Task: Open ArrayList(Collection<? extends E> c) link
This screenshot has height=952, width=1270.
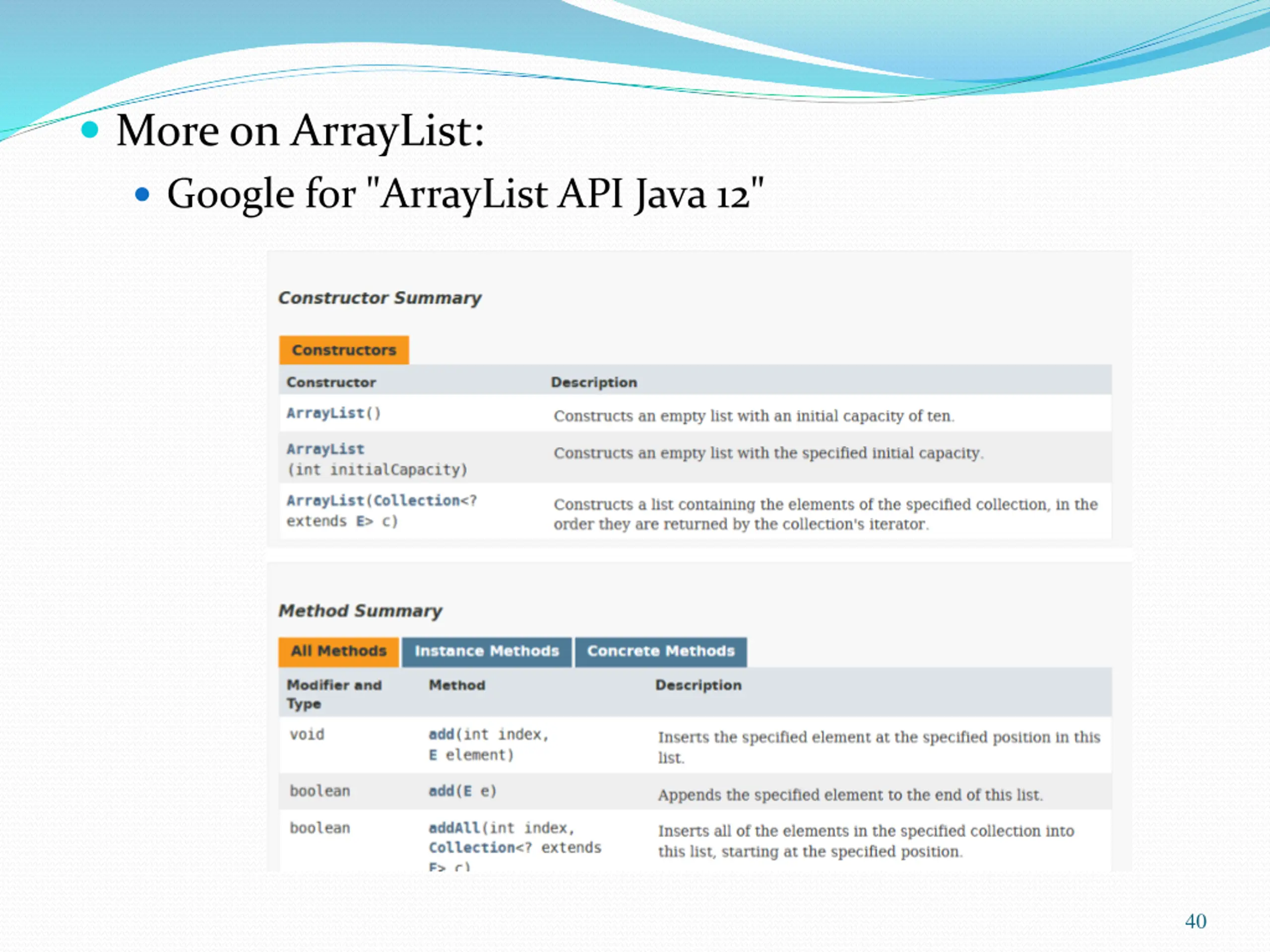Action: click(x=325, y=501)
